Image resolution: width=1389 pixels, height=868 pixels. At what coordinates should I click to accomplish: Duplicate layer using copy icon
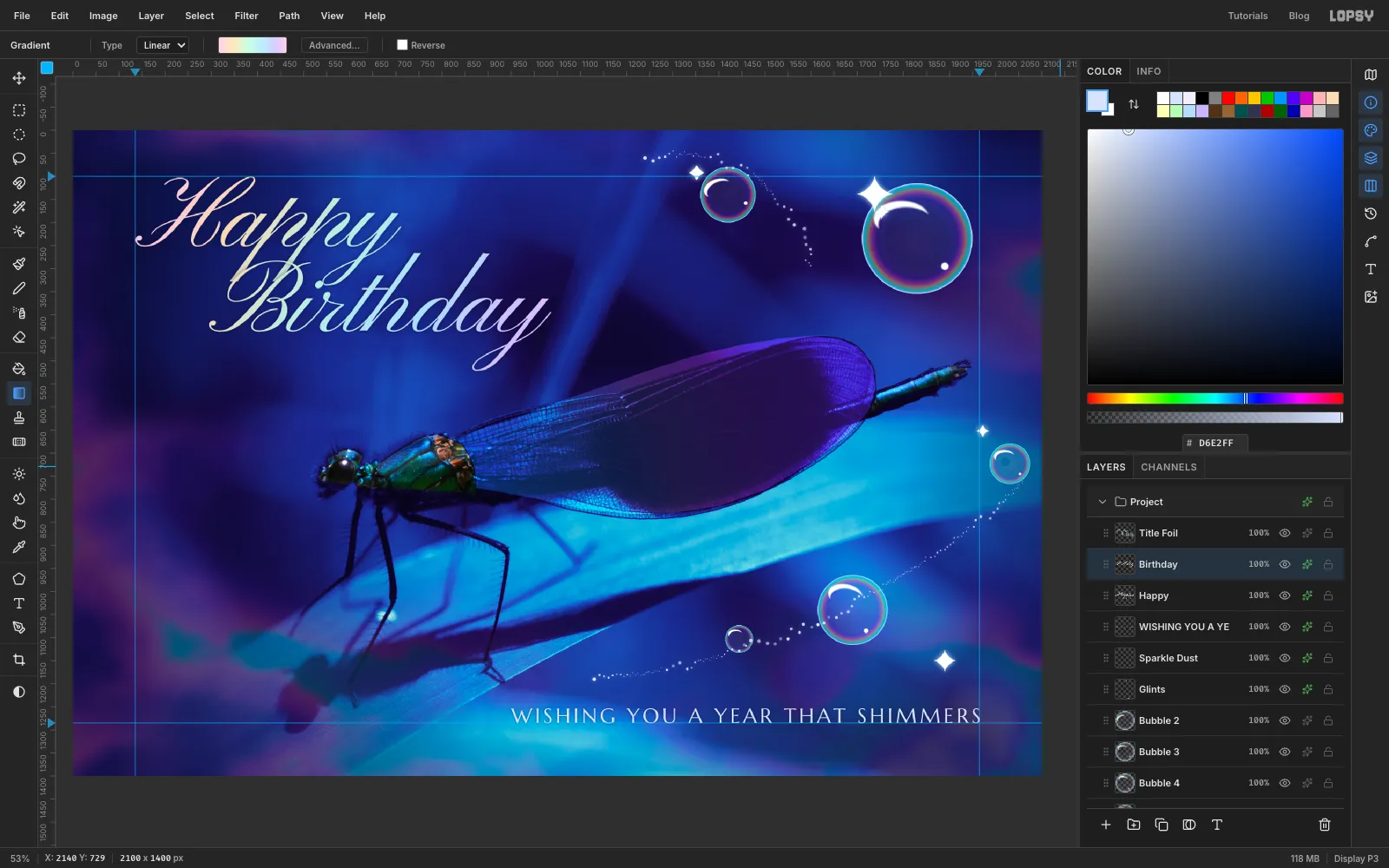[x=1162, y=825]
